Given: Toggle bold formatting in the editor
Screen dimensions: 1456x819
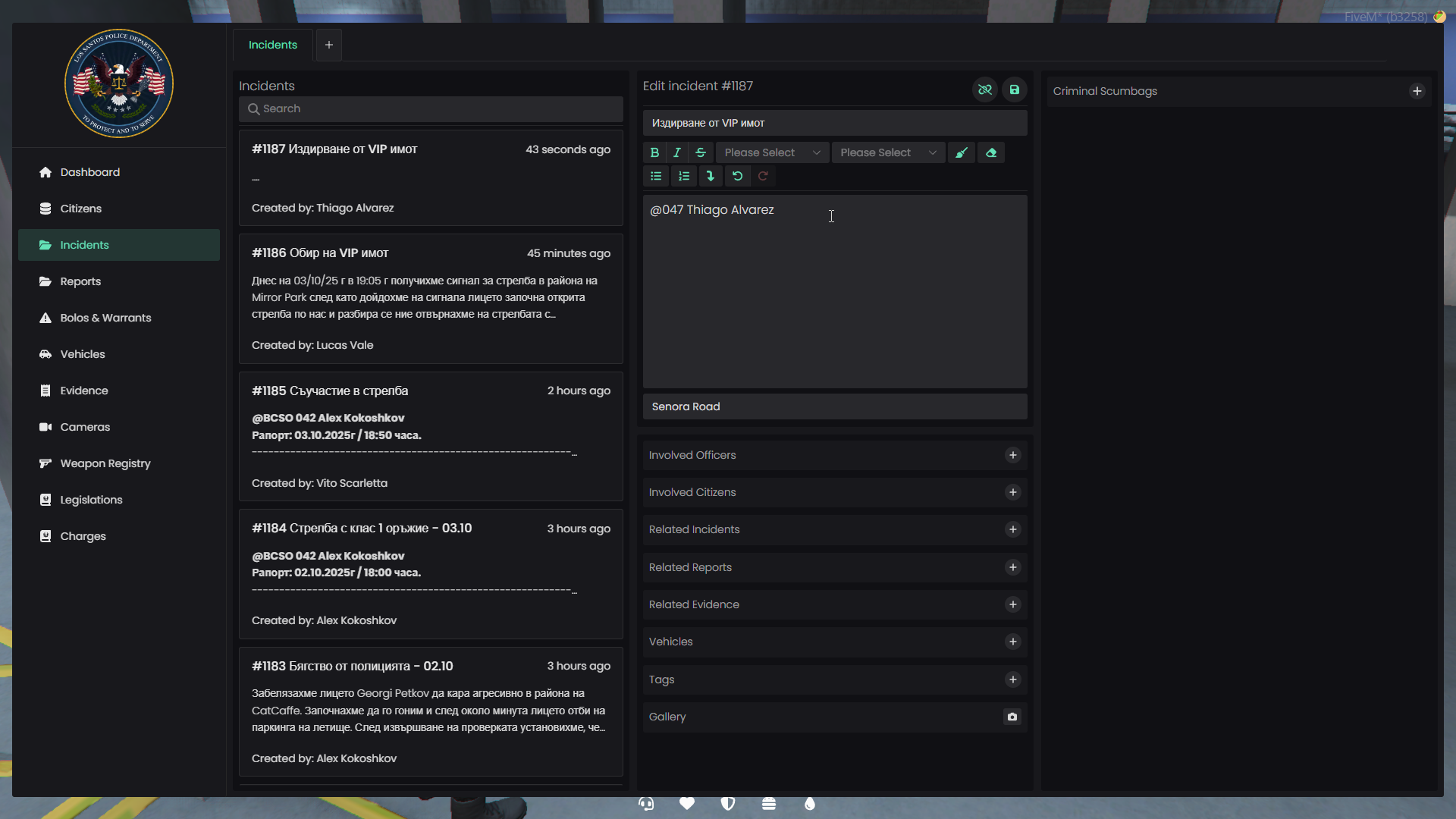Looking at the screenshot, I should click(x=654, y=152).
